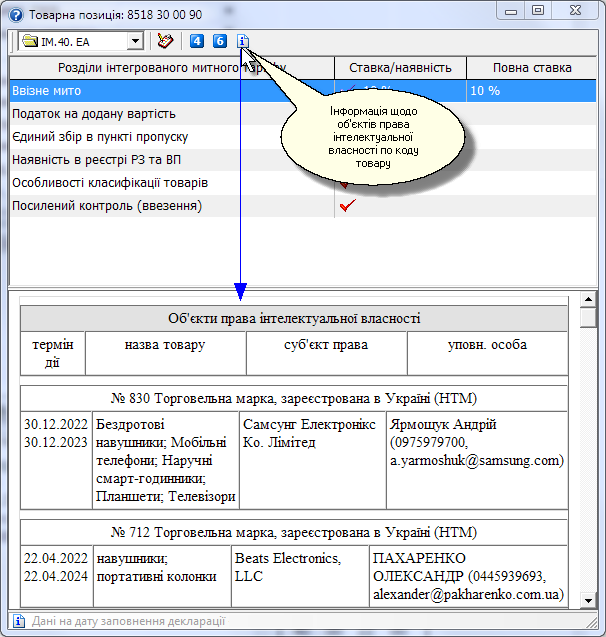Click the 'навушники; портативні колонки' goods cell
This screenshot has height=637, width=606.
[x=162, y=576]
